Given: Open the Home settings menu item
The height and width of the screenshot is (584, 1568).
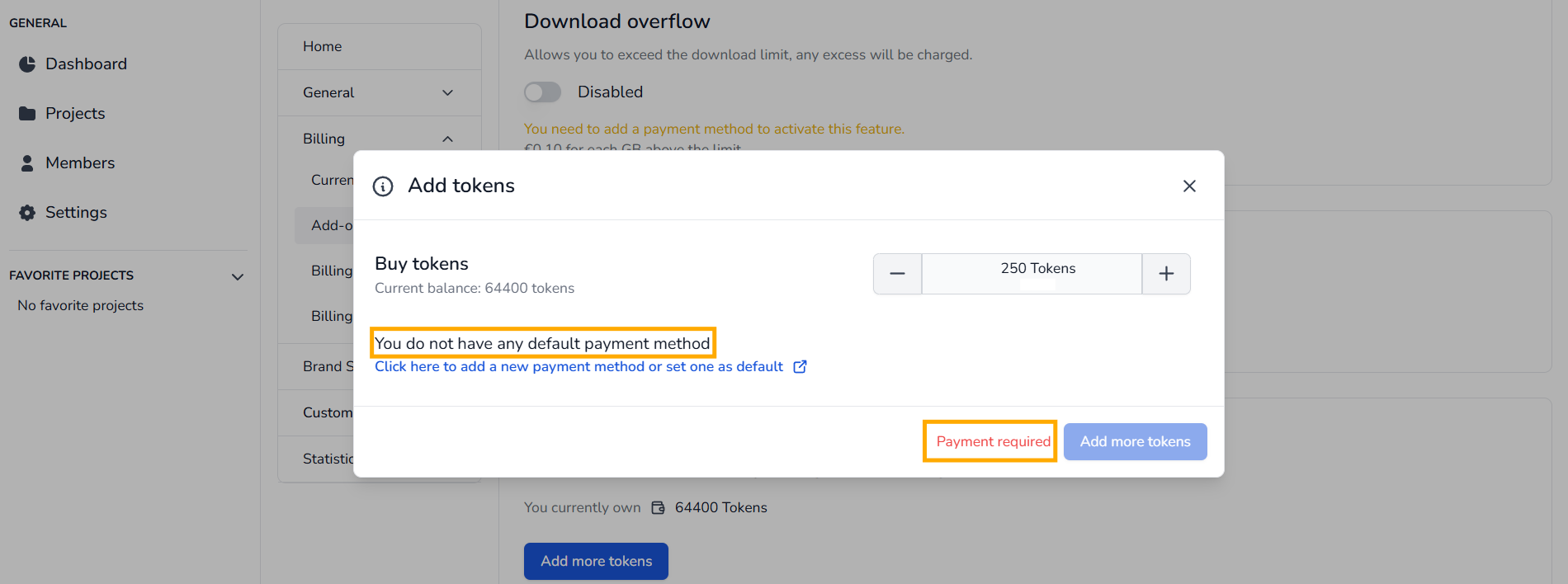Looking at the screenshot, I should click(x=322, y=47).
